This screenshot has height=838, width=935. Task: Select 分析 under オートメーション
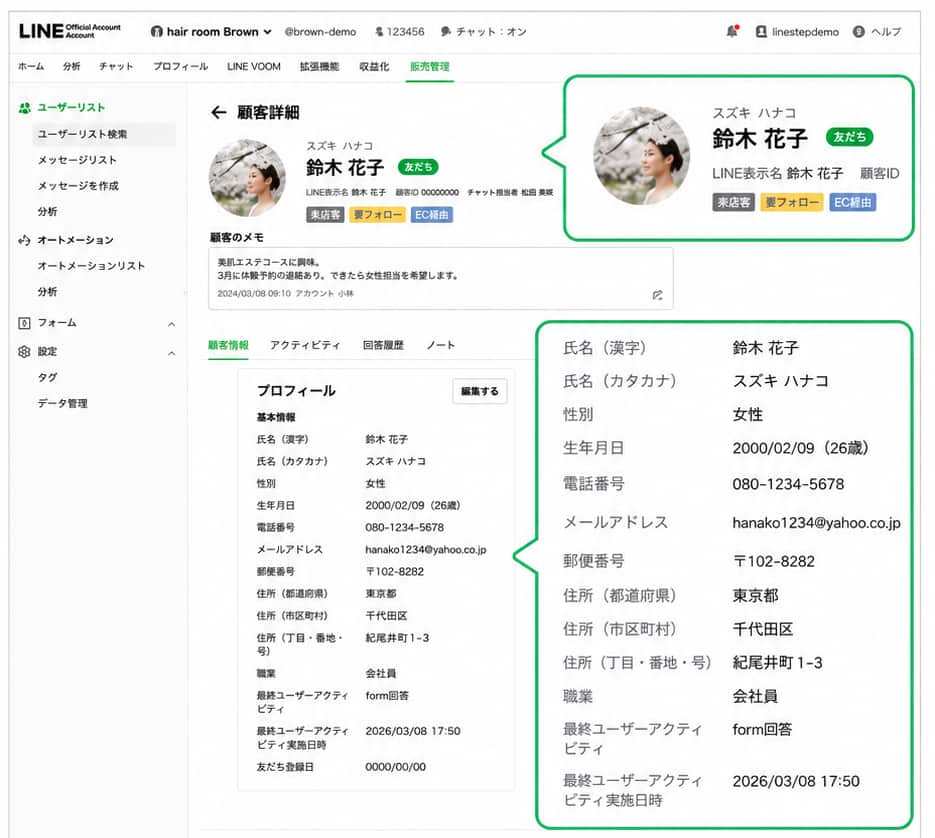[x=48, y=292]
